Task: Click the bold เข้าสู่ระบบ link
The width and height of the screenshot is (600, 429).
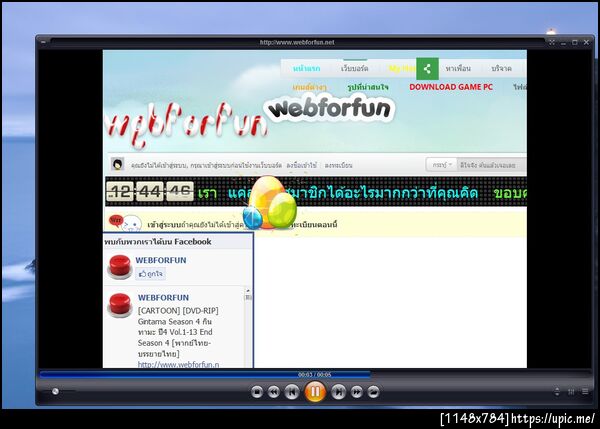Action: pyautogui.click(x=164, y=225)
